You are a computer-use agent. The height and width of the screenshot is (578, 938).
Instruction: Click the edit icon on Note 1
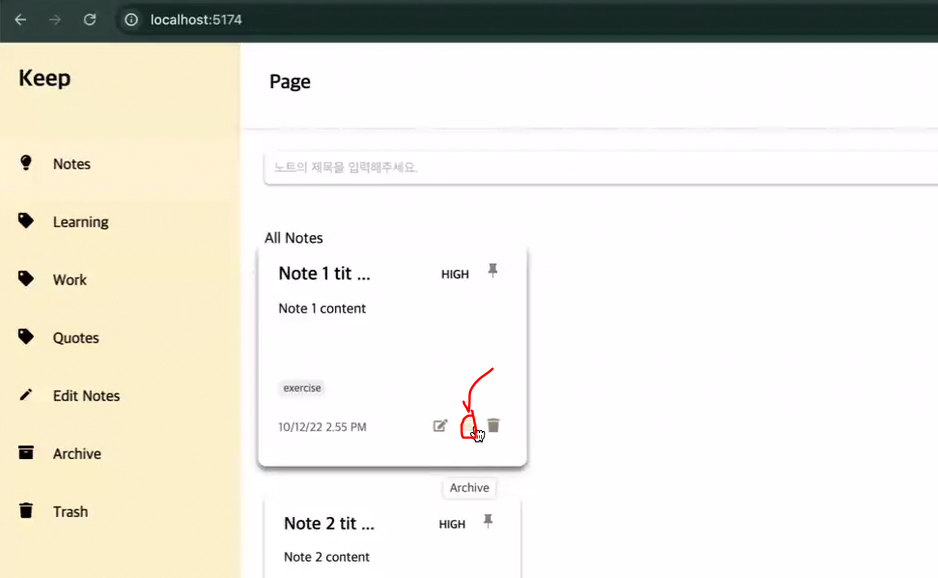click(x=440, y=426)
